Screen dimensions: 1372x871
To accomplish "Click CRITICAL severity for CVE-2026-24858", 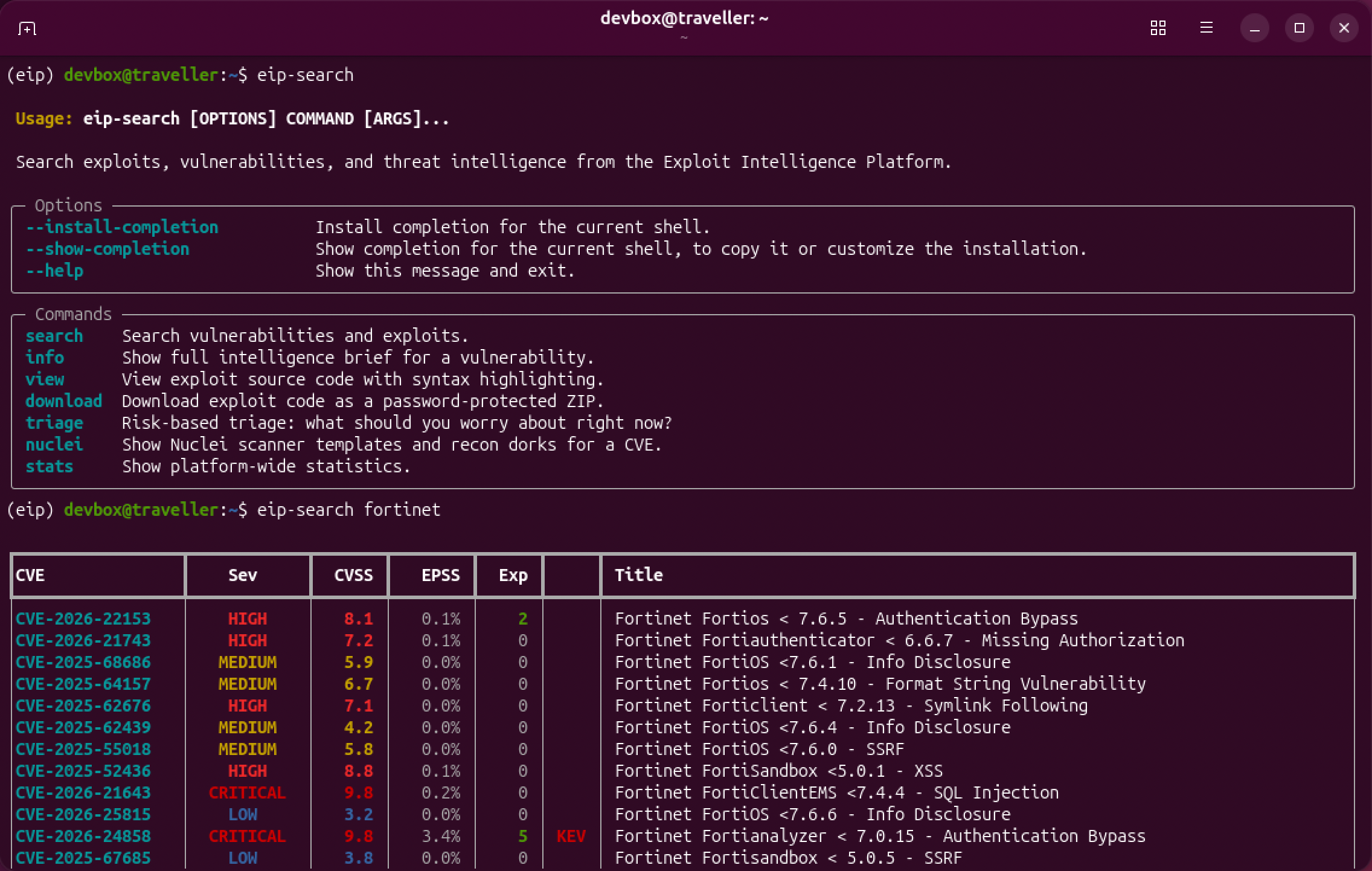I will [248, 836].
